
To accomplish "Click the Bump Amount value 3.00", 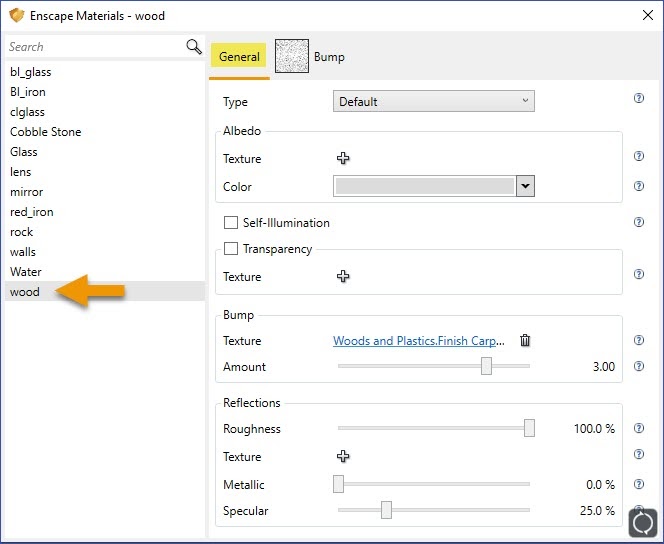I will pyautogui.click(x=603, y=367).
